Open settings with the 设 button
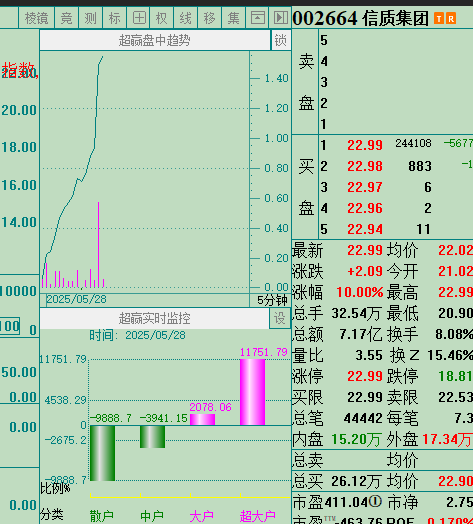This screenshot has width=473, height=524. pyautogui.click(x=279, y=318)
